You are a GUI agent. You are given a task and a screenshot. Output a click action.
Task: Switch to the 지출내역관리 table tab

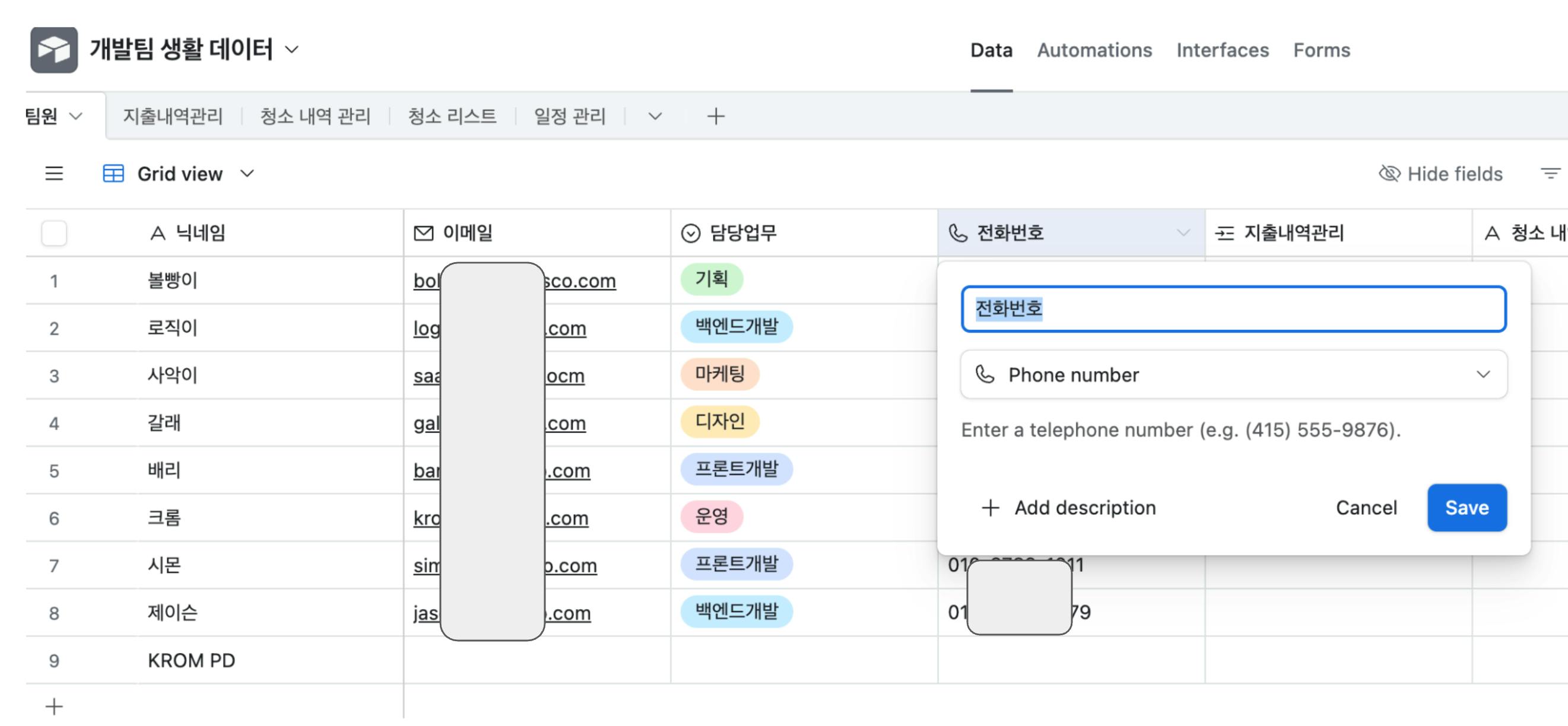click(x=173, y=116)
